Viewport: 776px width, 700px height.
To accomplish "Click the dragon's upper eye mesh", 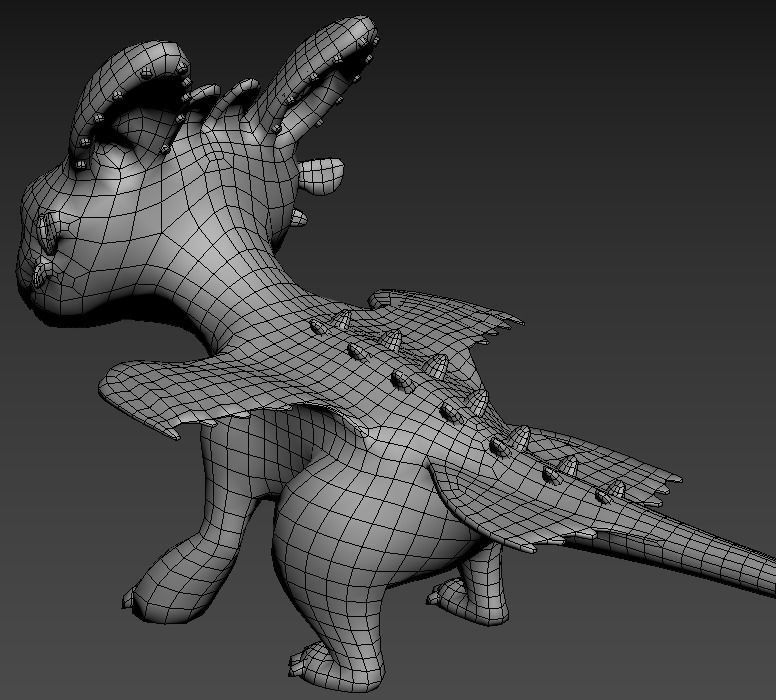I will (x=48, y=232).
